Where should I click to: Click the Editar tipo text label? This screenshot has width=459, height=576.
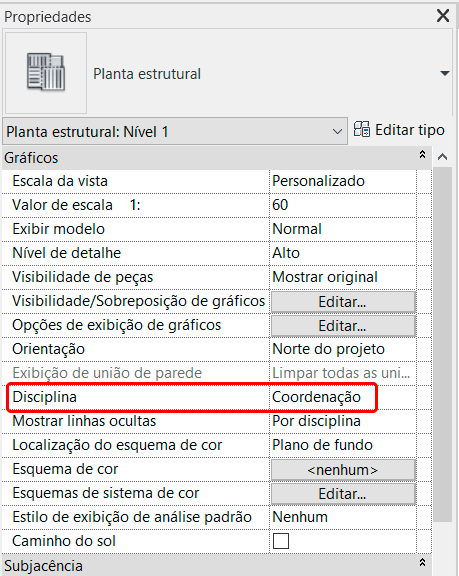410,130
